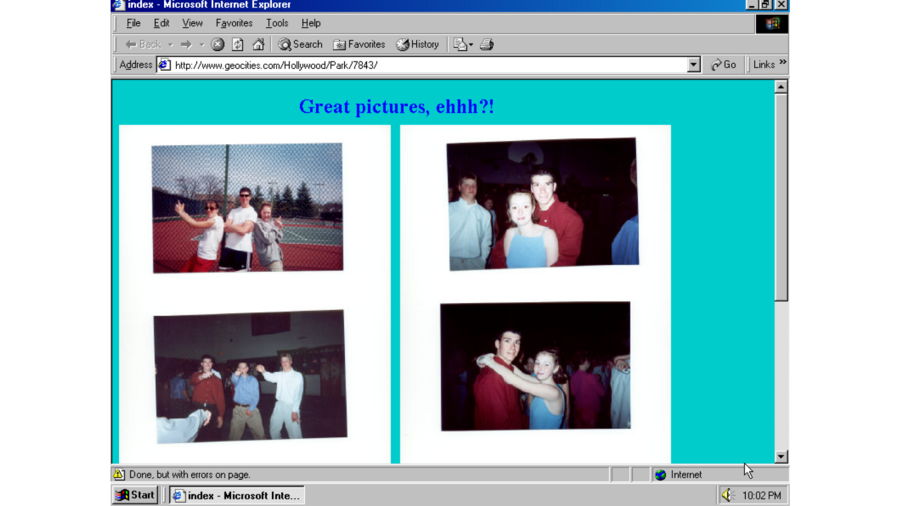Image resolution: width=900 pixels, height=506 pixels.
Task: Click the Stop loading toolbar icon
Action: [218, 45]
